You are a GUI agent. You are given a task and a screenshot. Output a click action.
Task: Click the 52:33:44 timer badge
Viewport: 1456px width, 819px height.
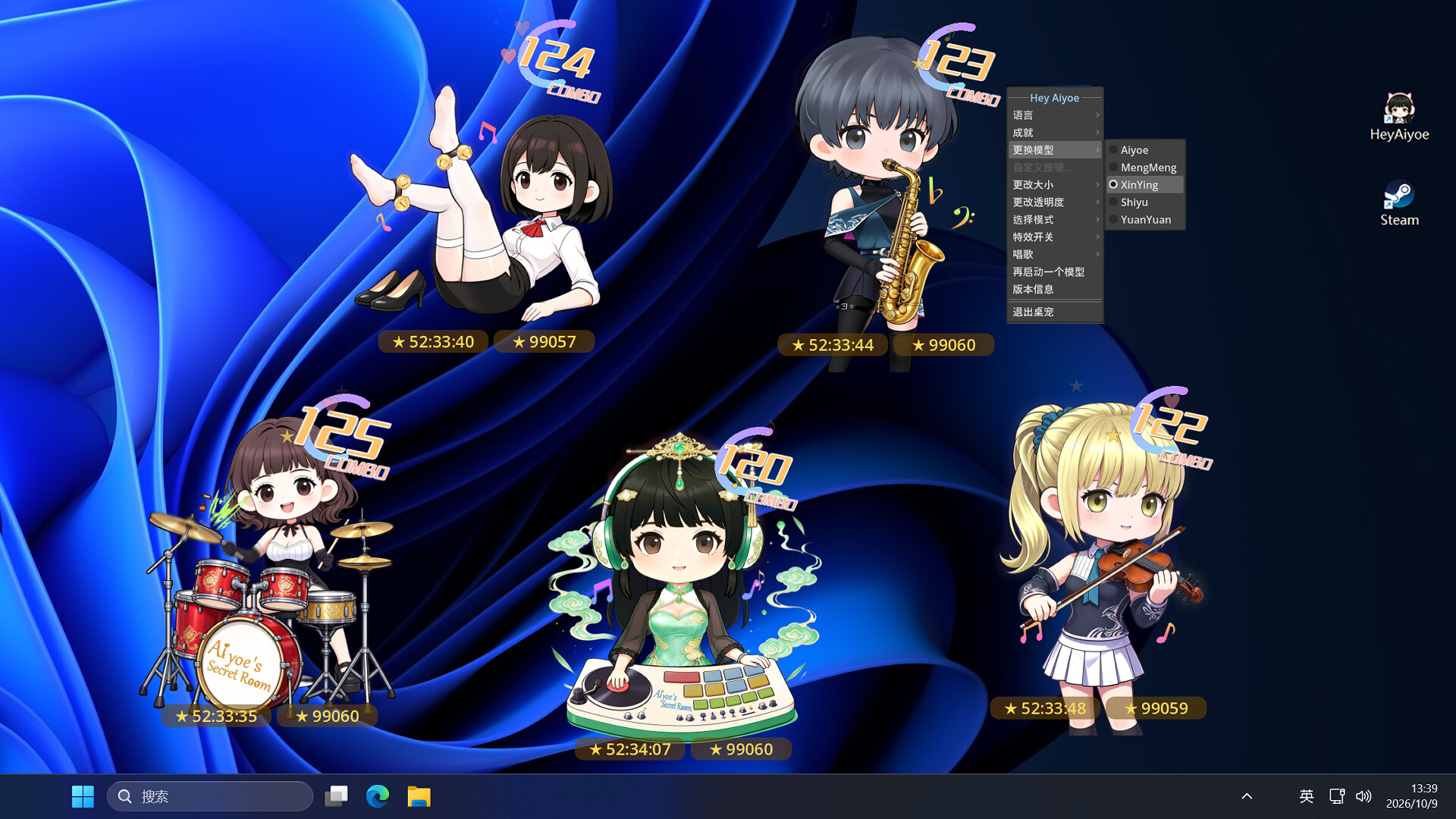pos(833,345)
